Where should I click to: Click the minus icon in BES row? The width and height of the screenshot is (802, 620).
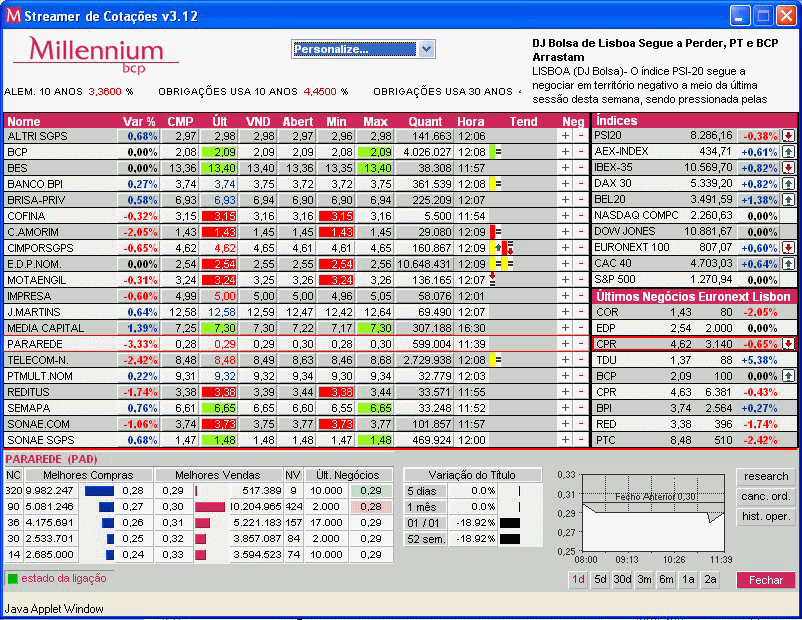tap(581, 168)
